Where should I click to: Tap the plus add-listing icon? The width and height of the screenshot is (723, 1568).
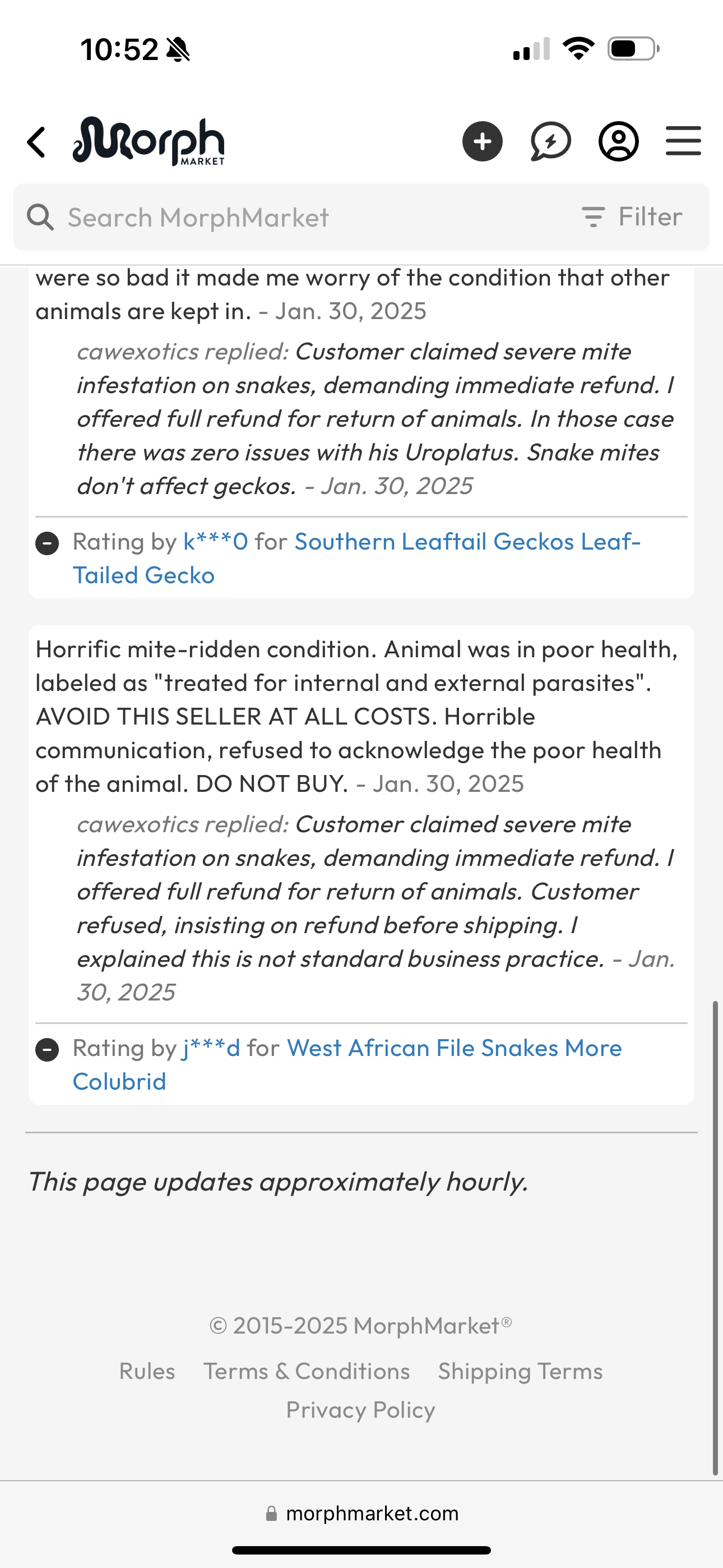click(482, 141)
